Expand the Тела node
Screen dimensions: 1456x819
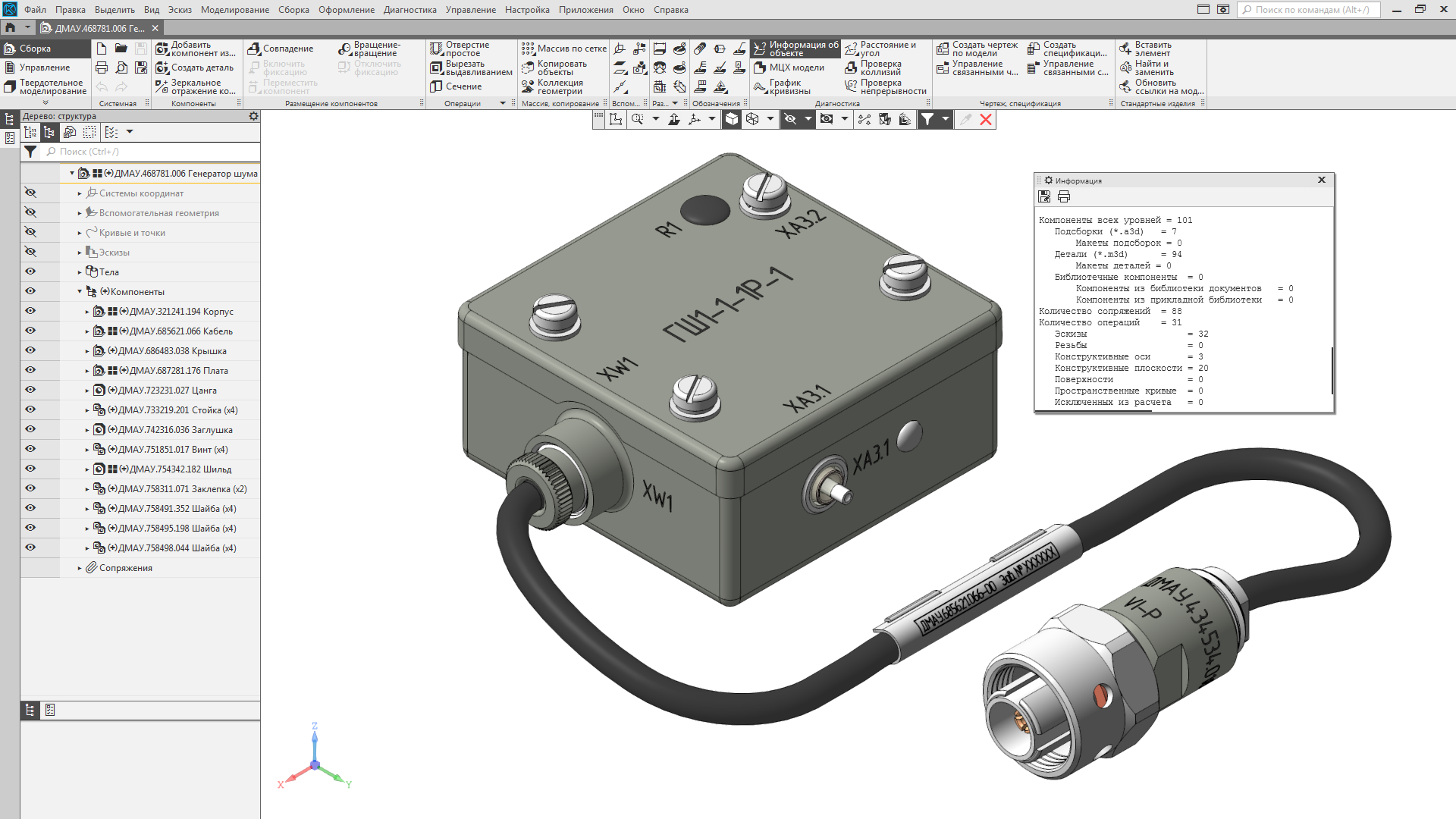pos(80,272)
